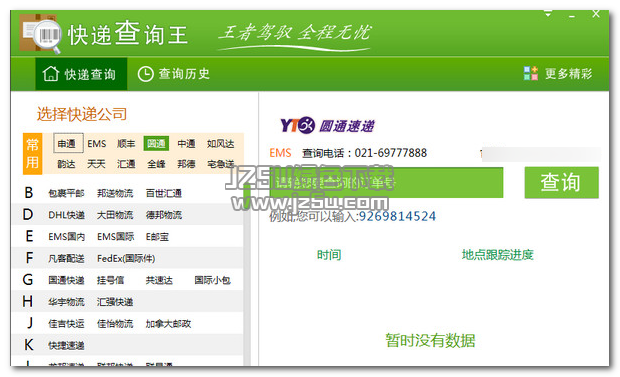Viewport: 620px width, 377px height.
Task: Select 共速达 in row G
Action: 159,280
